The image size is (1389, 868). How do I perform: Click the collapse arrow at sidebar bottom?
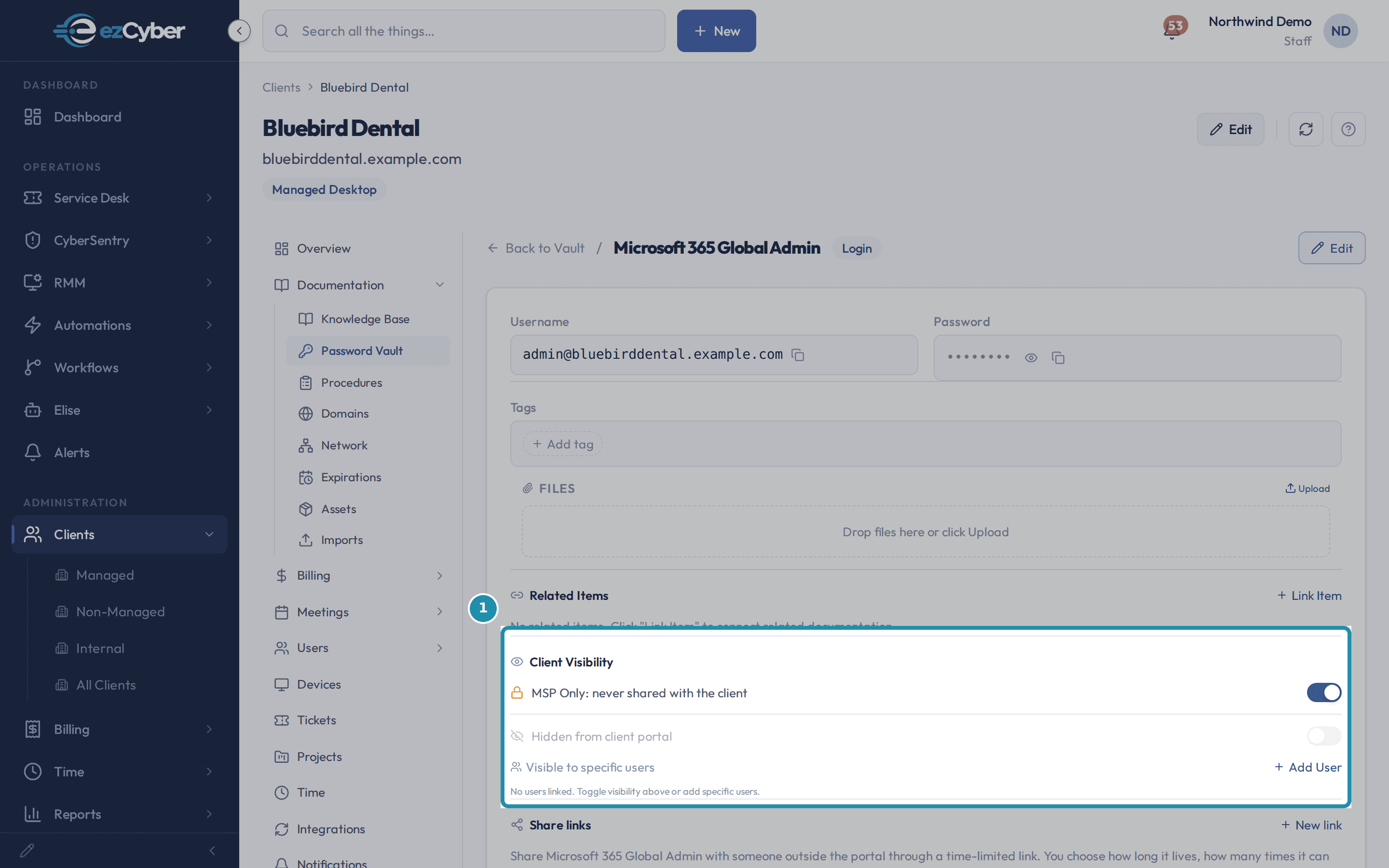pyautogui.click(x=212, y=850)
